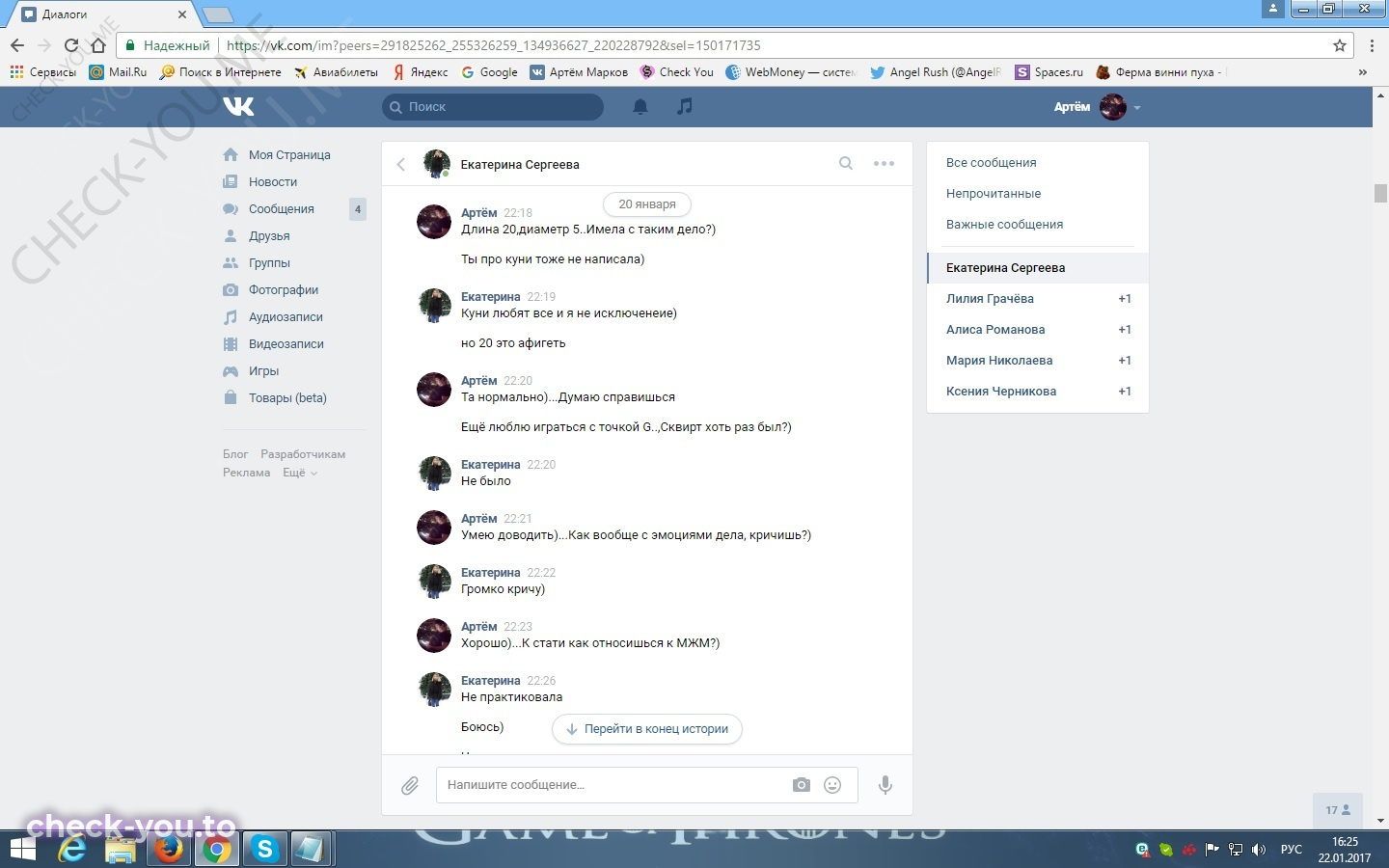The height and width of the screenshot is (868, 1389).
Task: Open the Google bookmark
Action: pos(489,72)
